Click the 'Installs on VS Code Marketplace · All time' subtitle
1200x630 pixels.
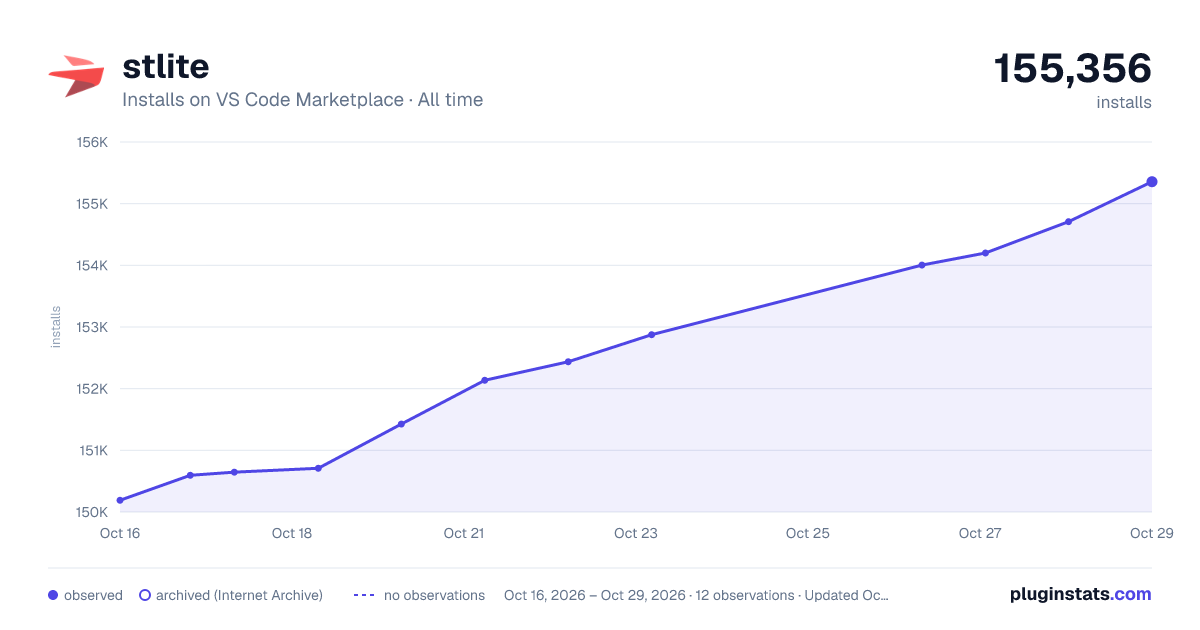(x=302, y=100)
